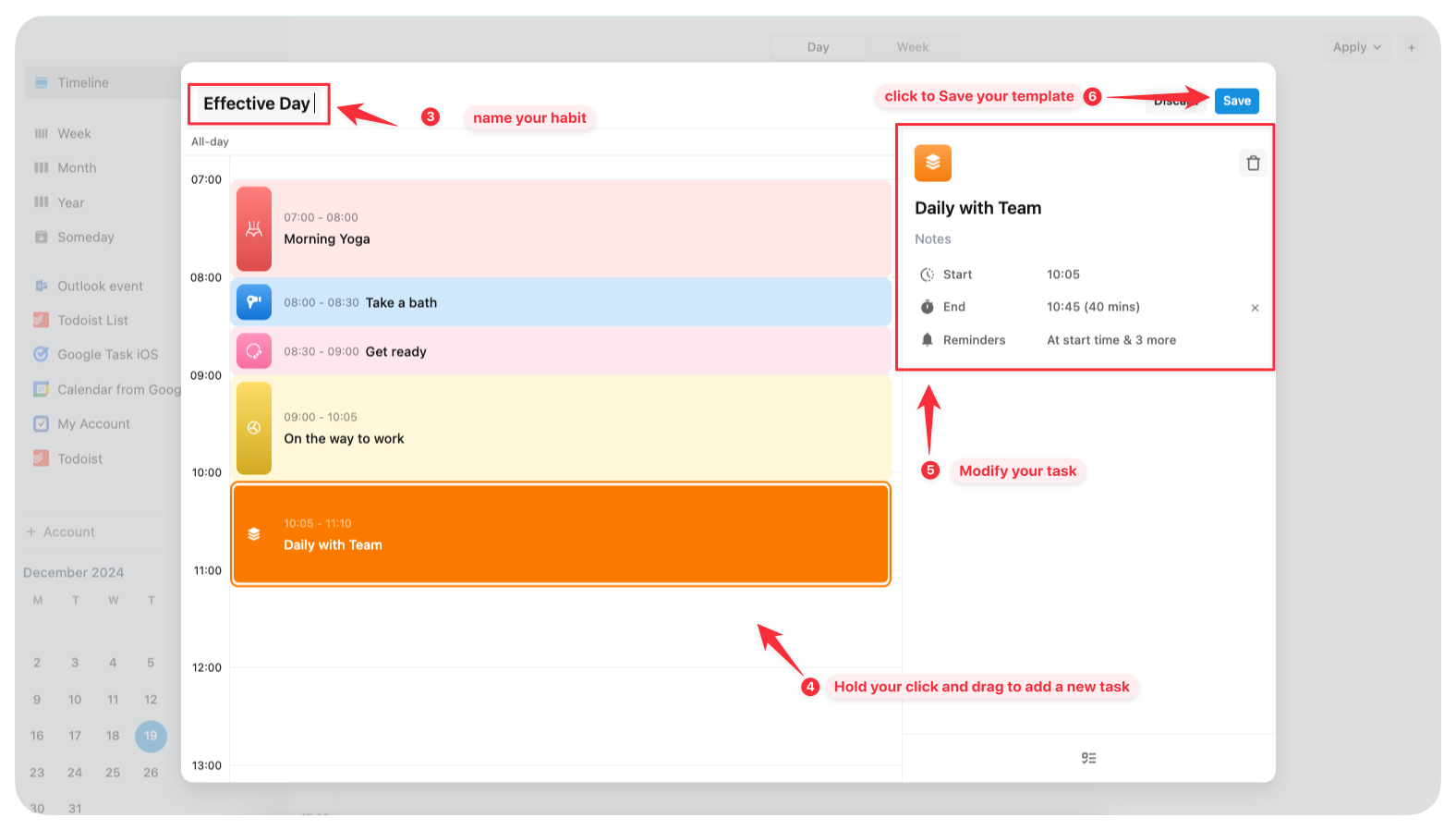The height and width of the screenshot is (830, 1456).
Task: Click the plus button at top right
Action: coord(1411,47)
